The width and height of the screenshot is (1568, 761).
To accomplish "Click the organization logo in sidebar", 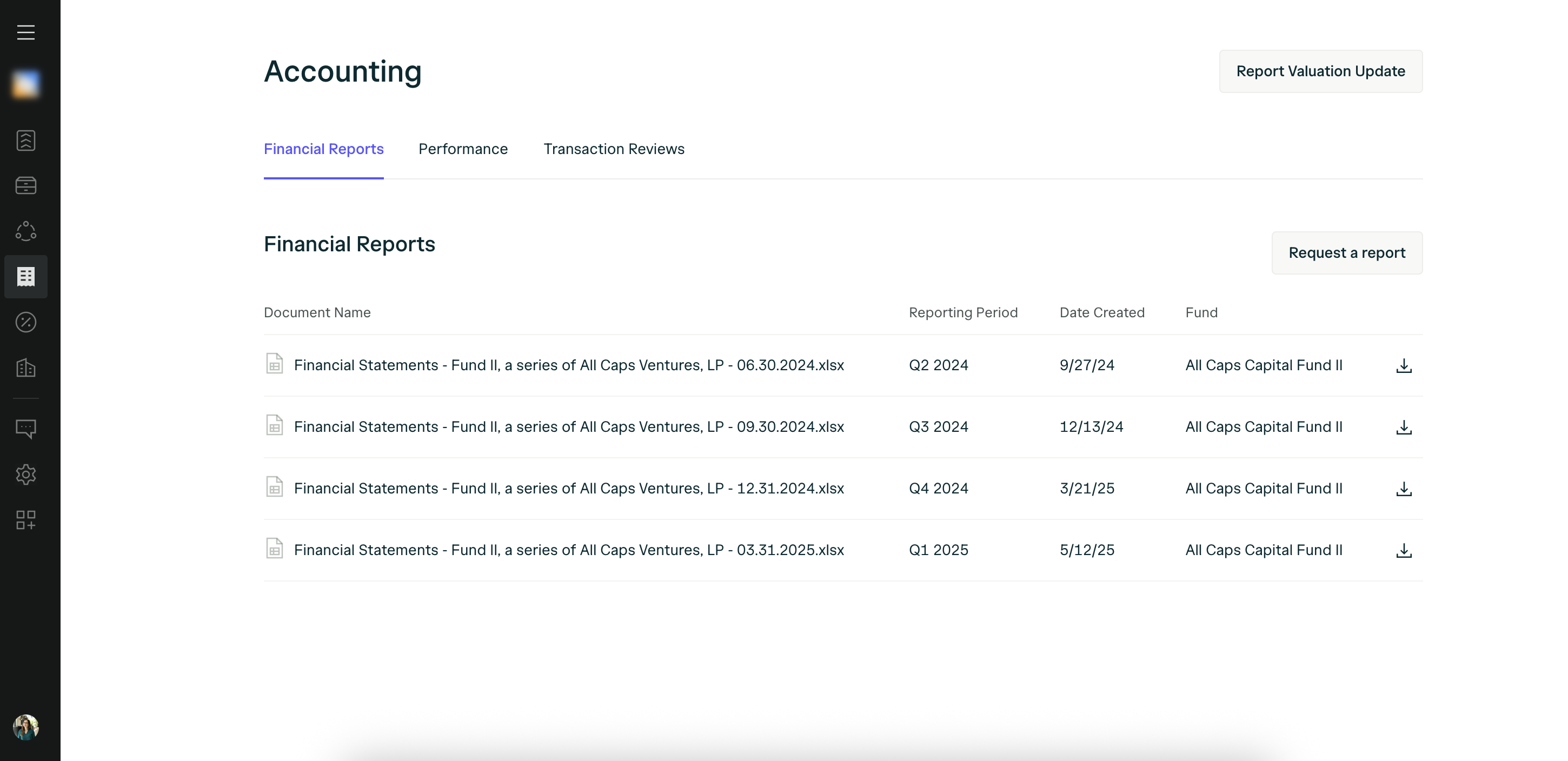I will point(25,84).
